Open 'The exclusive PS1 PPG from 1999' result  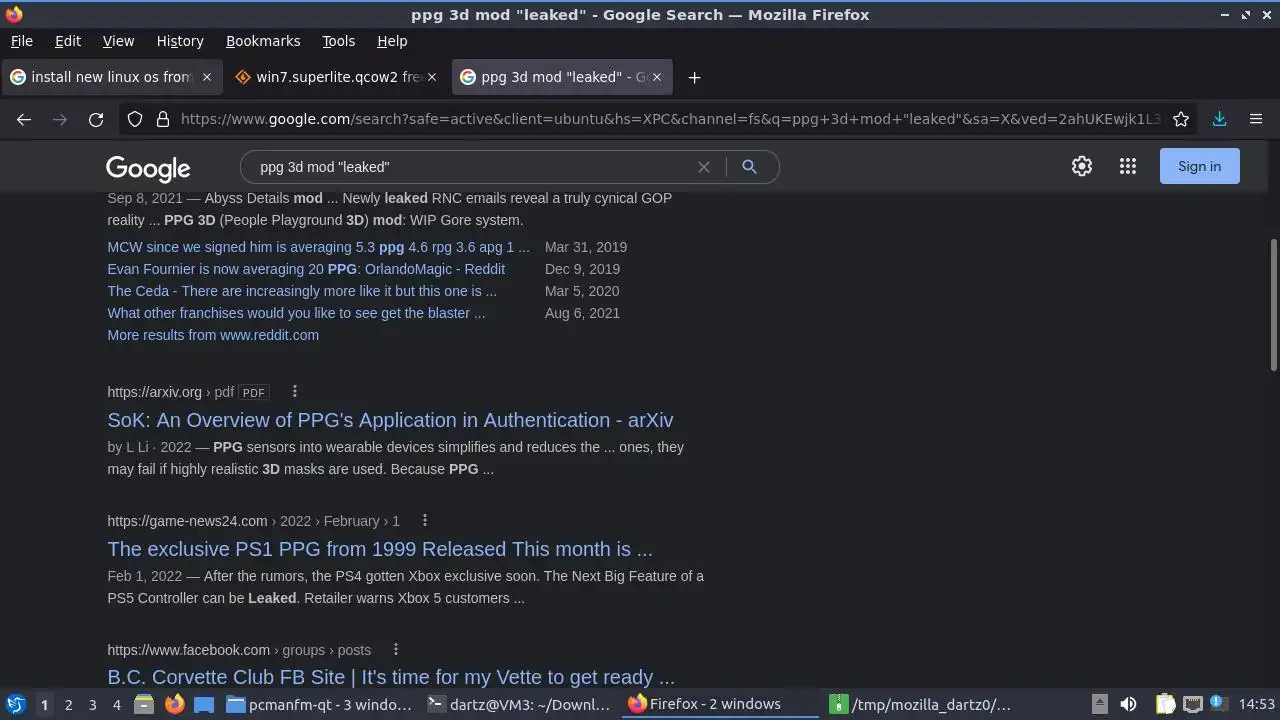[380, 549]
